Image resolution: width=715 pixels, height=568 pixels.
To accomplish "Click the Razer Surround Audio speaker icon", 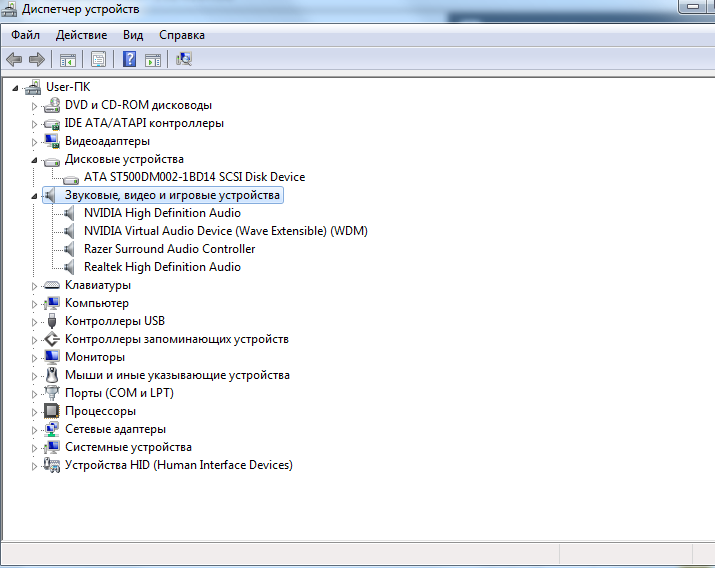I will click(x=69, y=249).
